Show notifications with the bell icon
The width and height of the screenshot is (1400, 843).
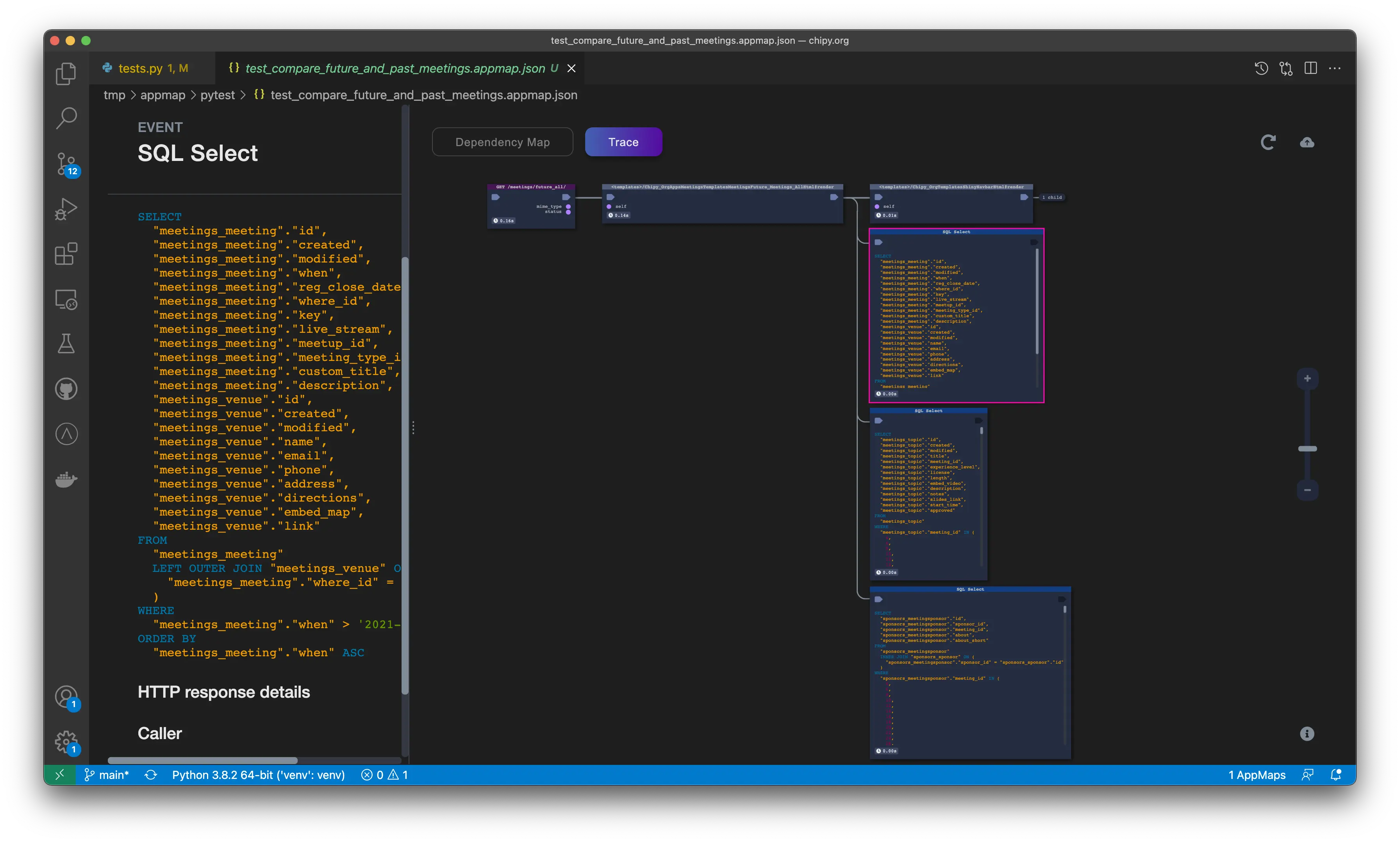click(x=1336, y=775)
